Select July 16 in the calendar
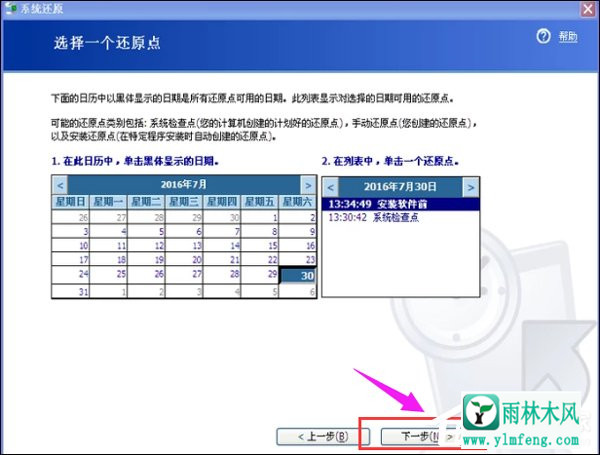The height and width of the screenshot is (455, 600). pos(298,245)
